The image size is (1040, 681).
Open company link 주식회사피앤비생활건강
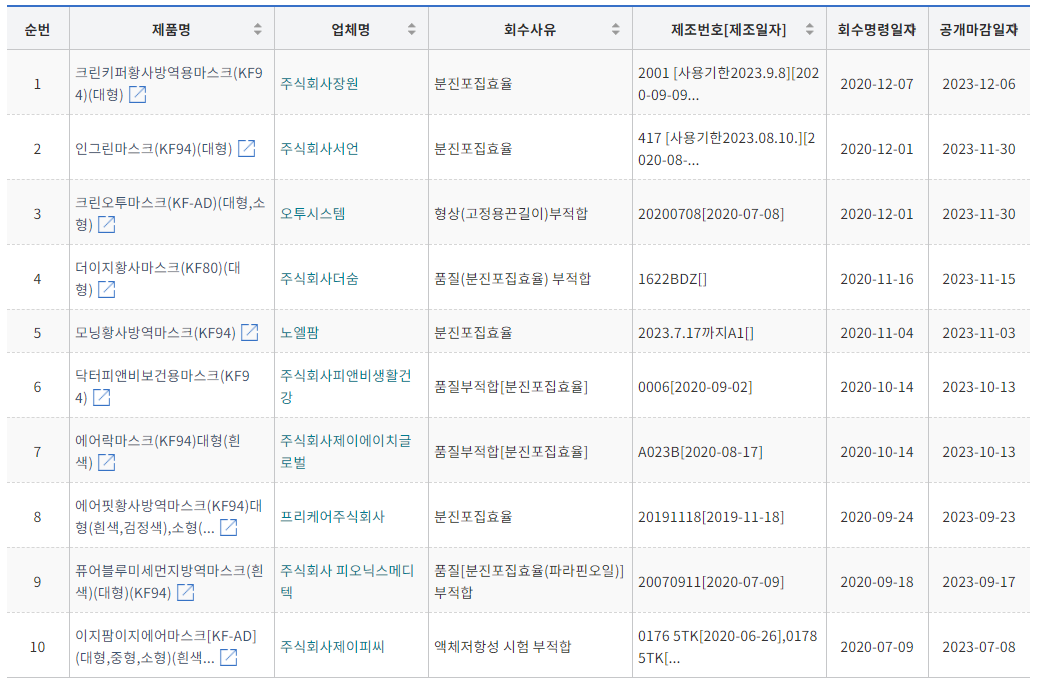click(346, 387)
